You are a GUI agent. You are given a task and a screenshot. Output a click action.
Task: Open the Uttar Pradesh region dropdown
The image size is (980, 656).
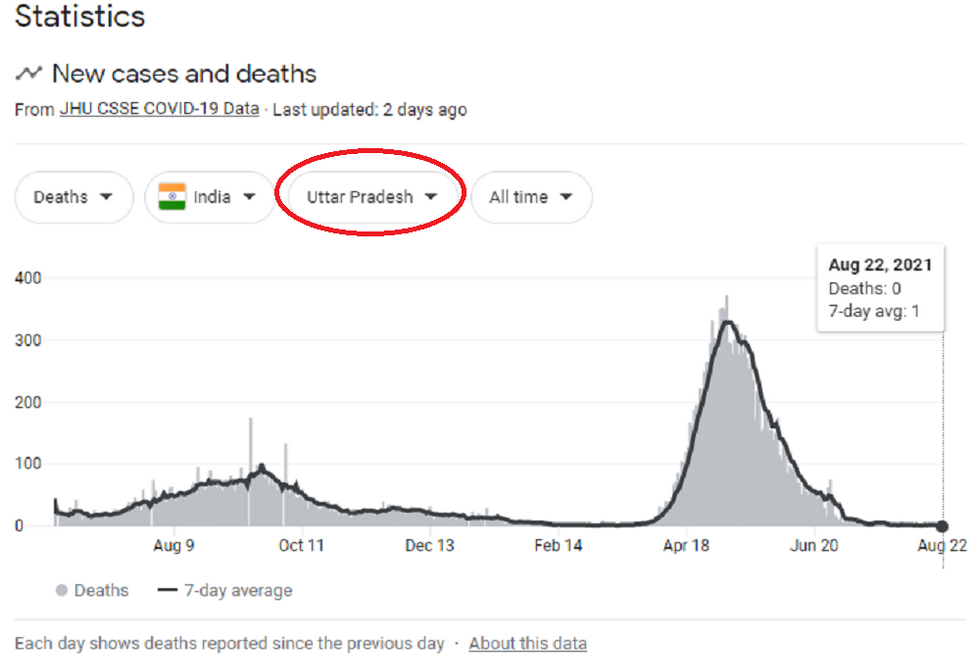(371, 197)
